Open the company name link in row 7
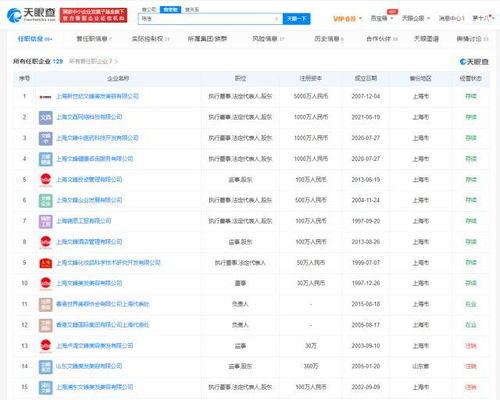 pyautogui.click(x=84, y=221)
